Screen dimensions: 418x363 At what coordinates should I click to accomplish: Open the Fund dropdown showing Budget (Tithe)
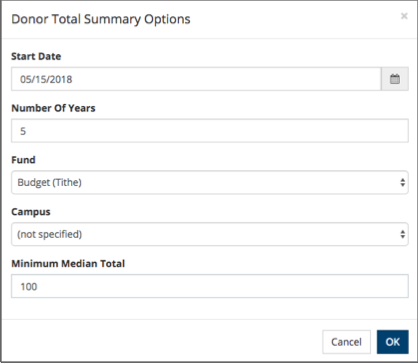point(210,182)
